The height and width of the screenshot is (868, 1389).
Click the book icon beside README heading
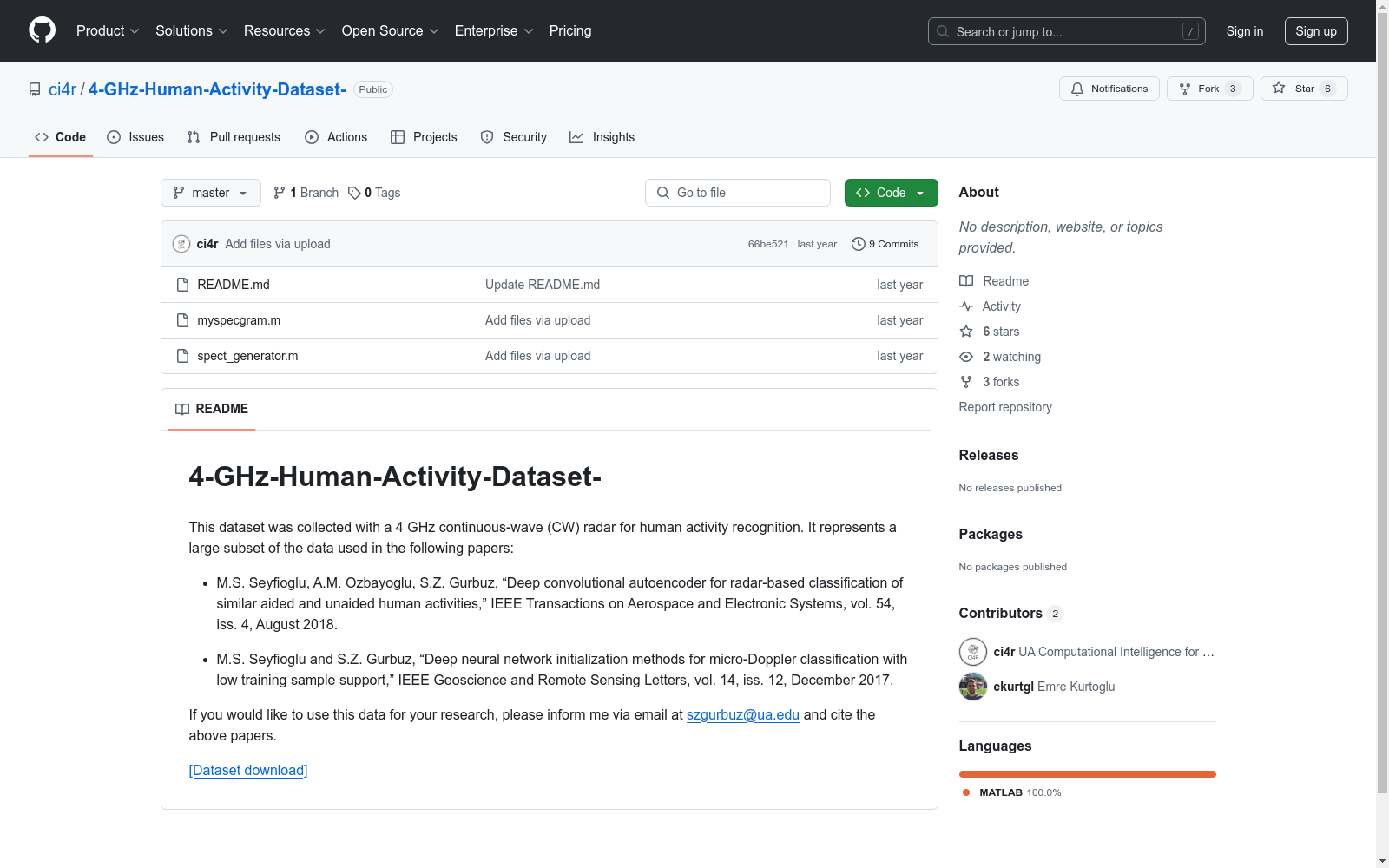(182, 409)
